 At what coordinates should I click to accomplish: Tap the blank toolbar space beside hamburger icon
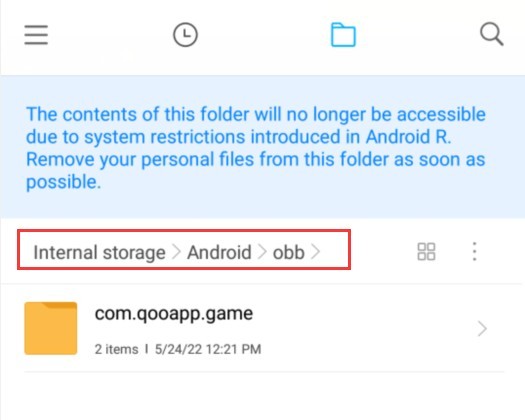click(x=110, y=34)
